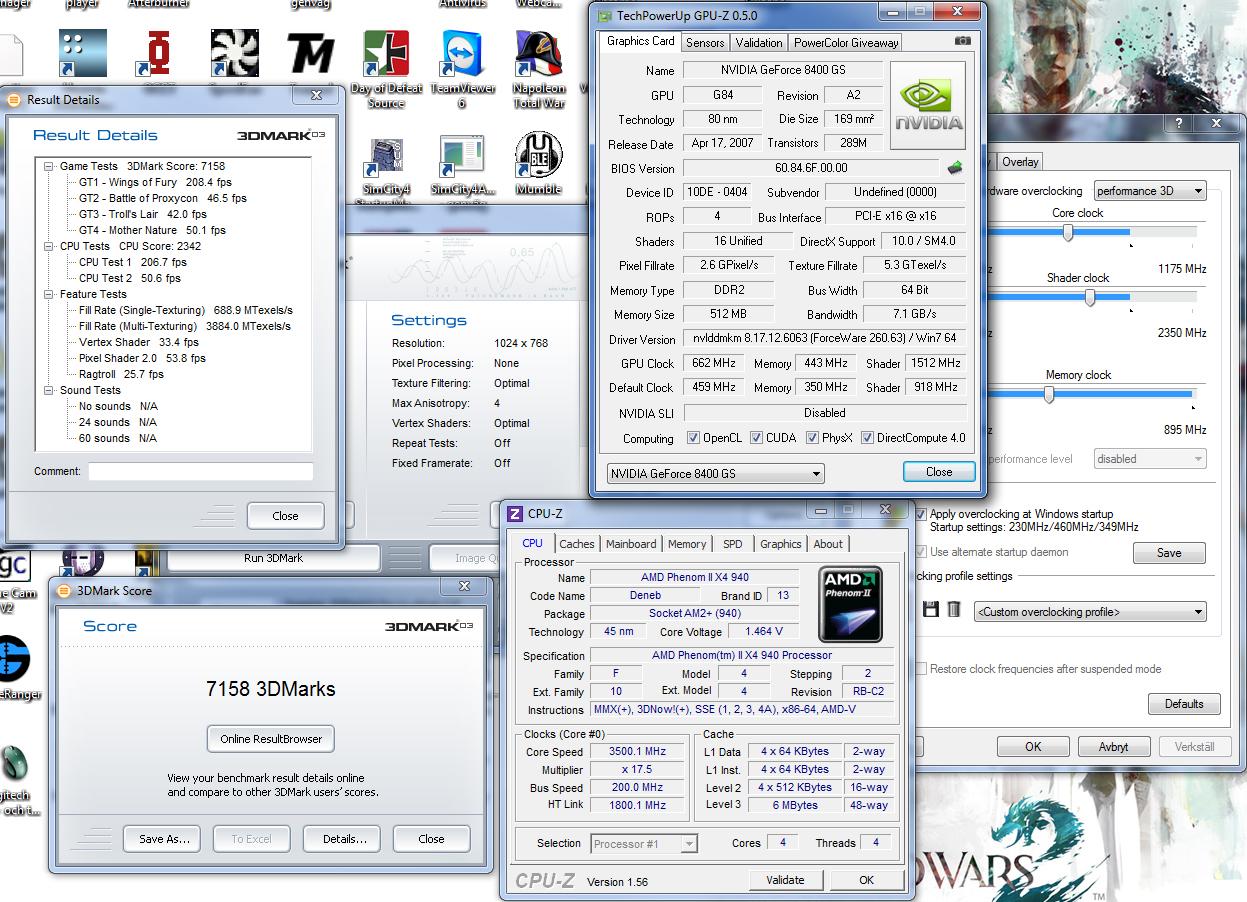This screenshot has width=1247, height=902.
Task: Collapse the CPU Tests tree node
Action: coord(49,246)
